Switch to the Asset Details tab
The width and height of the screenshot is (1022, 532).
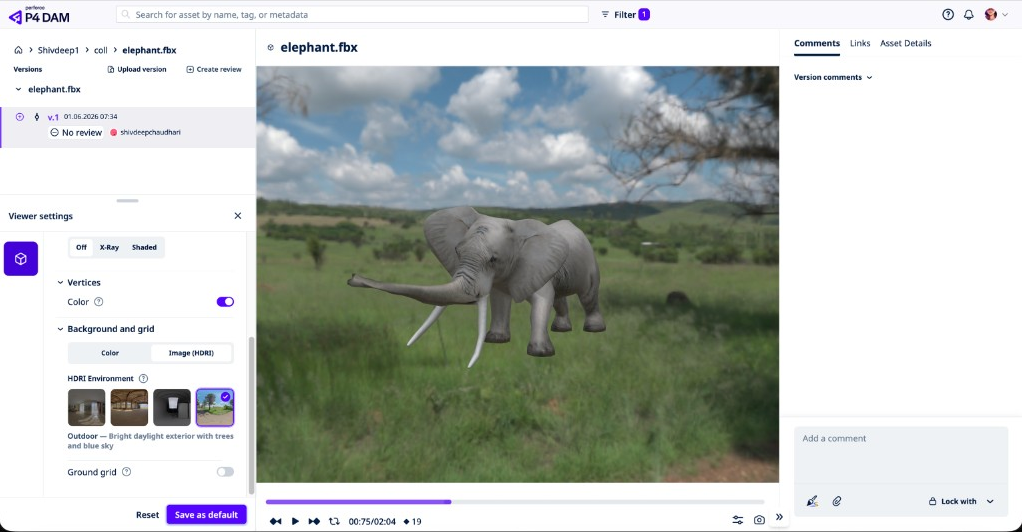(x=905, y=43)
